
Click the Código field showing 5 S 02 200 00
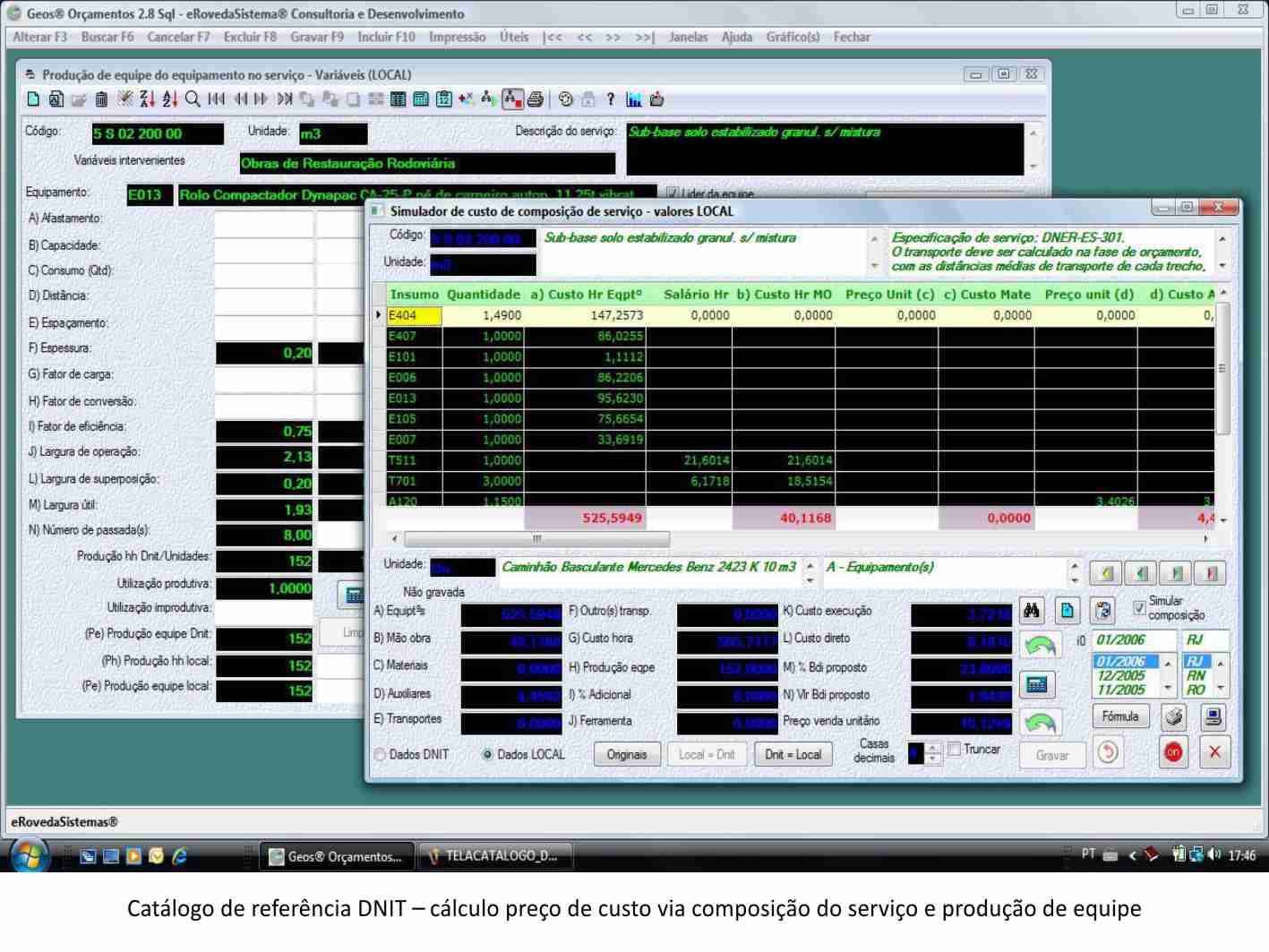point(157,133)
